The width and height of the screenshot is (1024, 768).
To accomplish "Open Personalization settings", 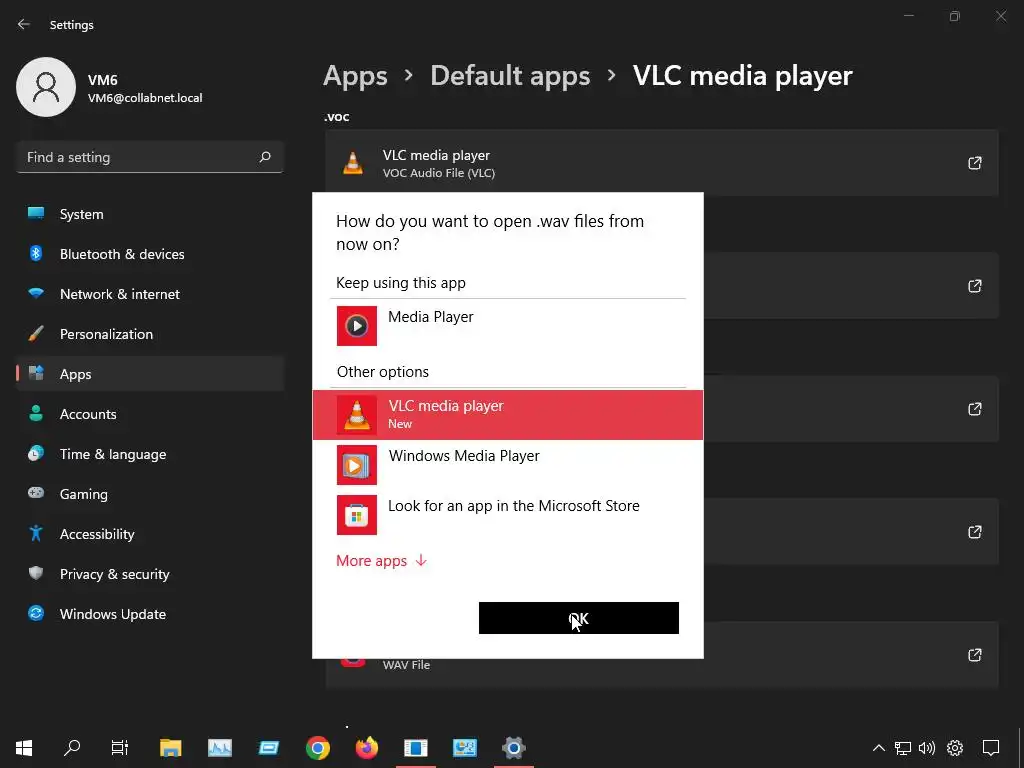I will (150, 334).
